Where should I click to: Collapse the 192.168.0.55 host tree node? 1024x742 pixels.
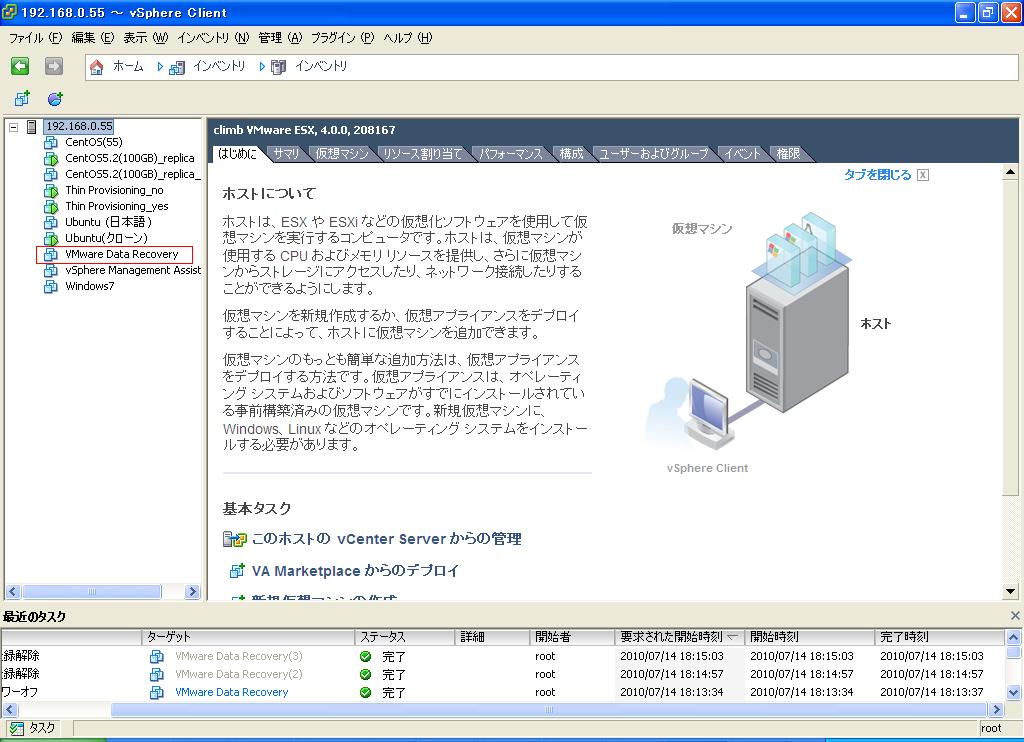click(13, 127)
